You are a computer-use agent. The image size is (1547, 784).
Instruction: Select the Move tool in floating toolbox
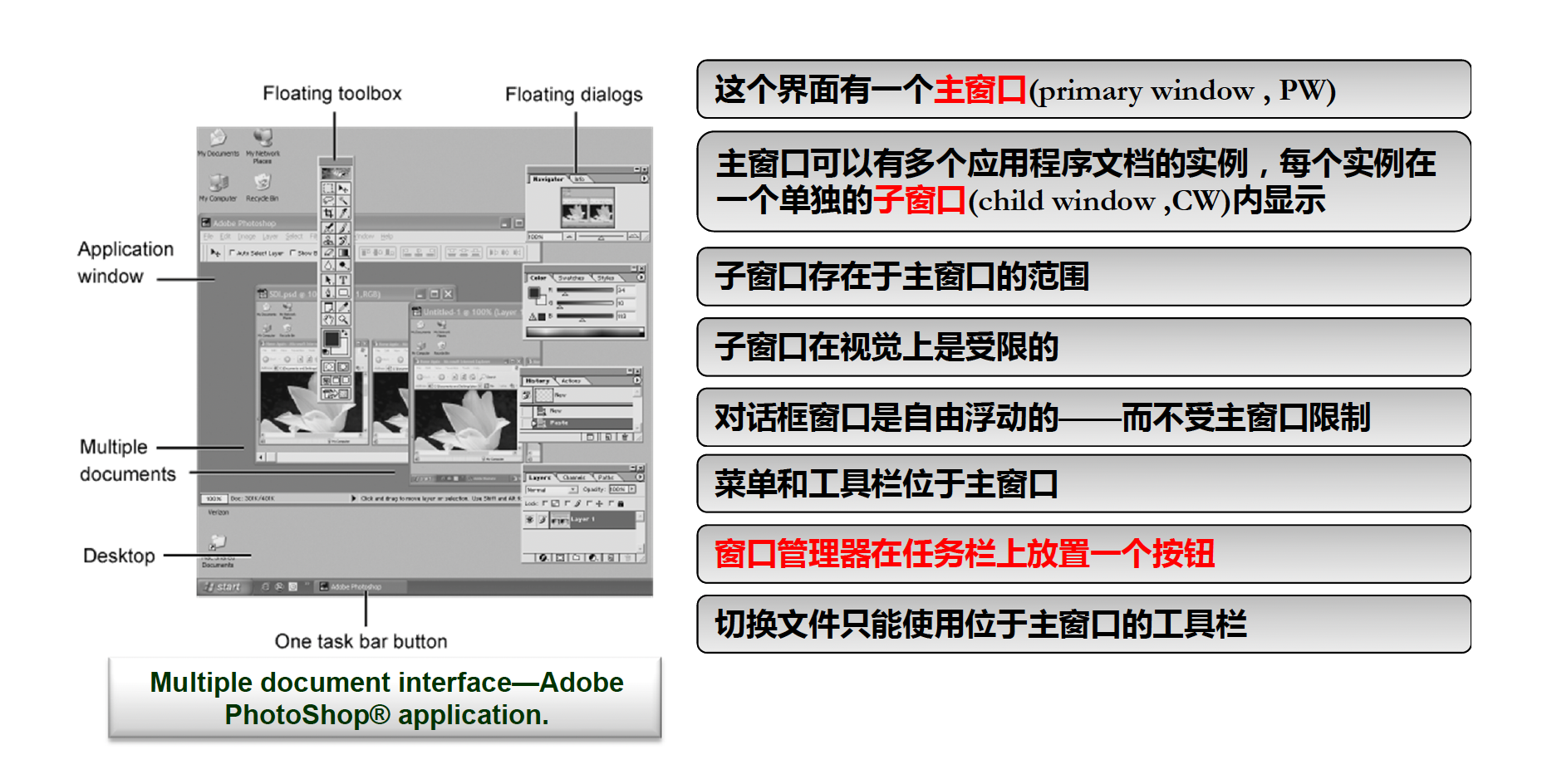343,188
